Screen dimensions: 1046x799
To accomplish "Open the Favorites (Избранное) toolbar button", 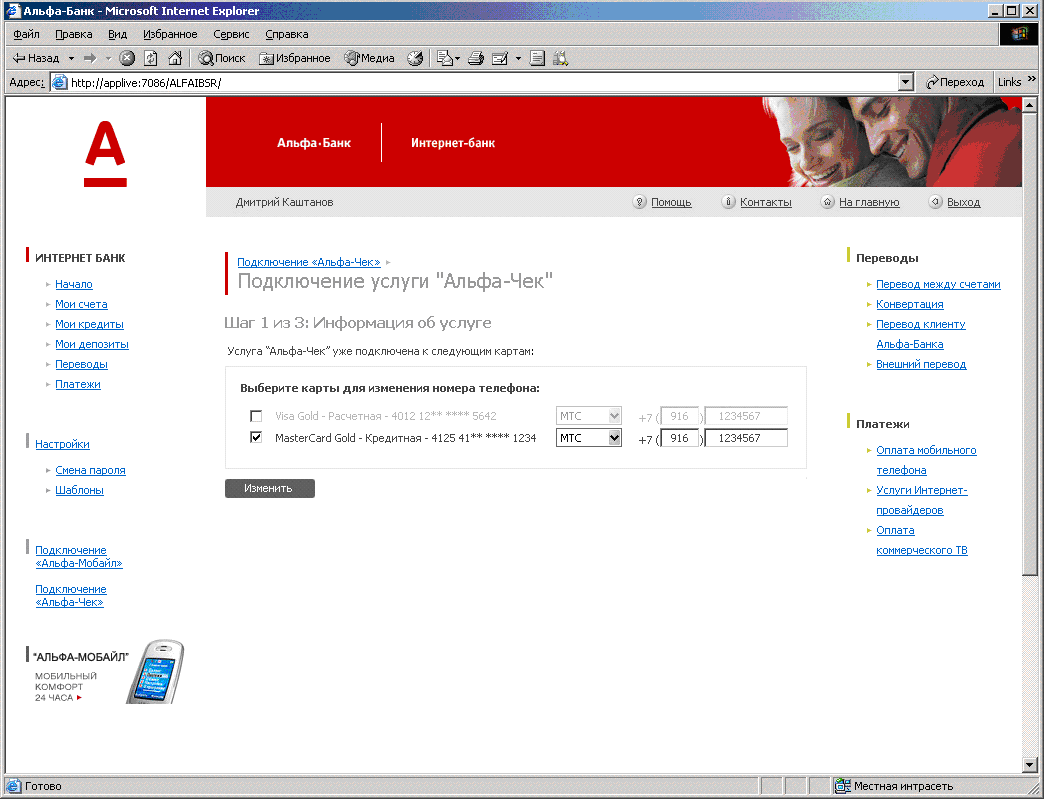I will click(x=294, y=59).
